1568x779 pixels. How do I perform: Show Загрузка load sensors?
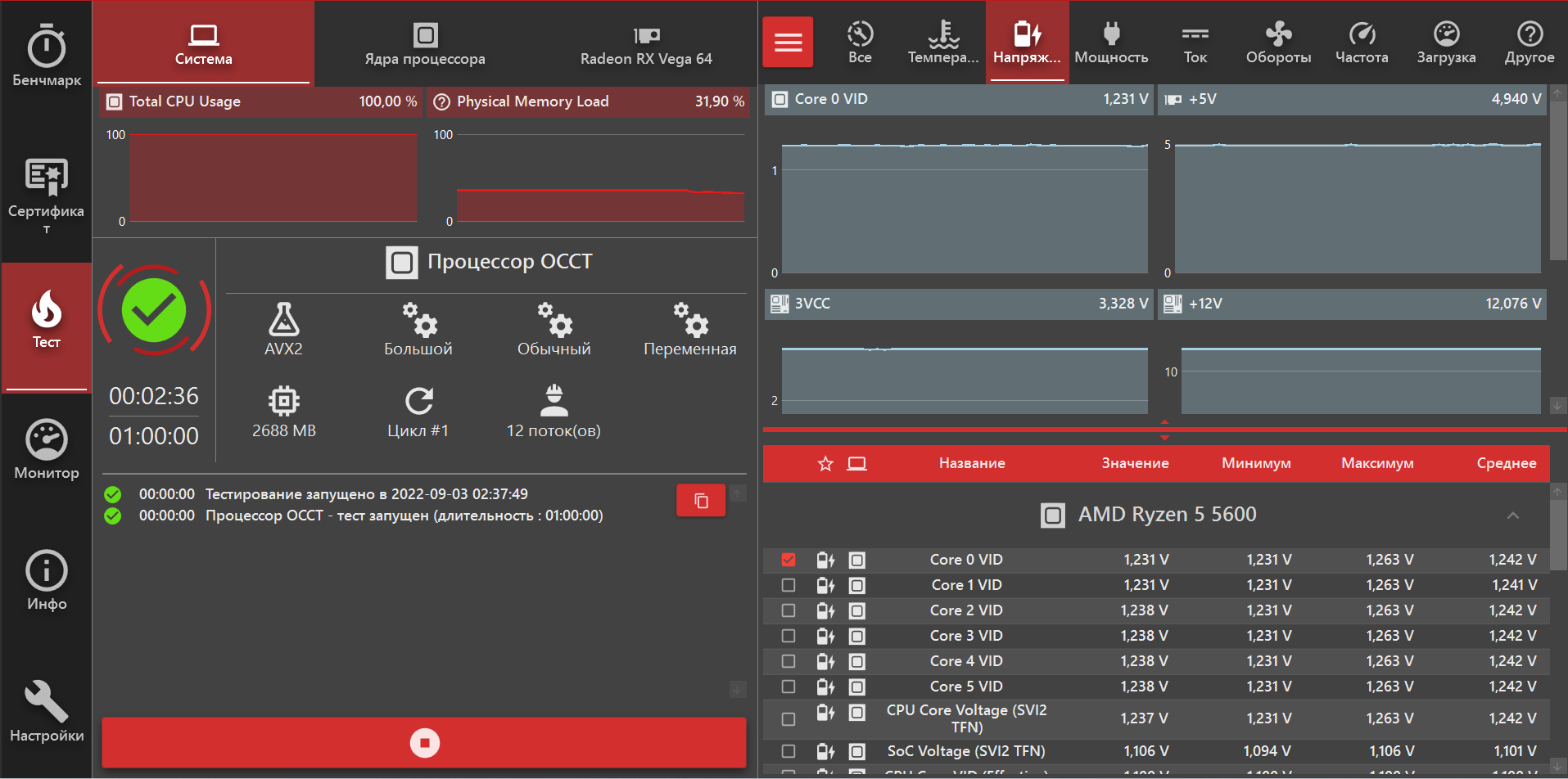tap(1446, 42)
